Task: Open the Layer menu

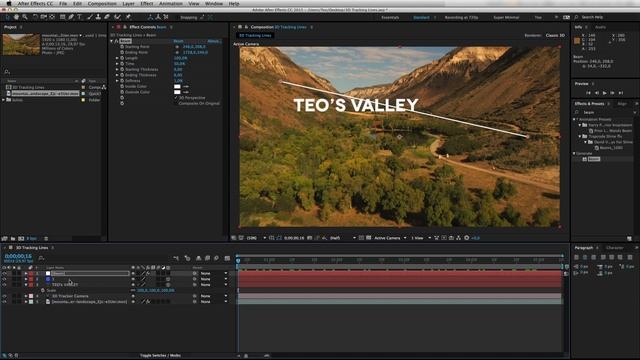Action: pyautogui.click(x=129, y=4)
